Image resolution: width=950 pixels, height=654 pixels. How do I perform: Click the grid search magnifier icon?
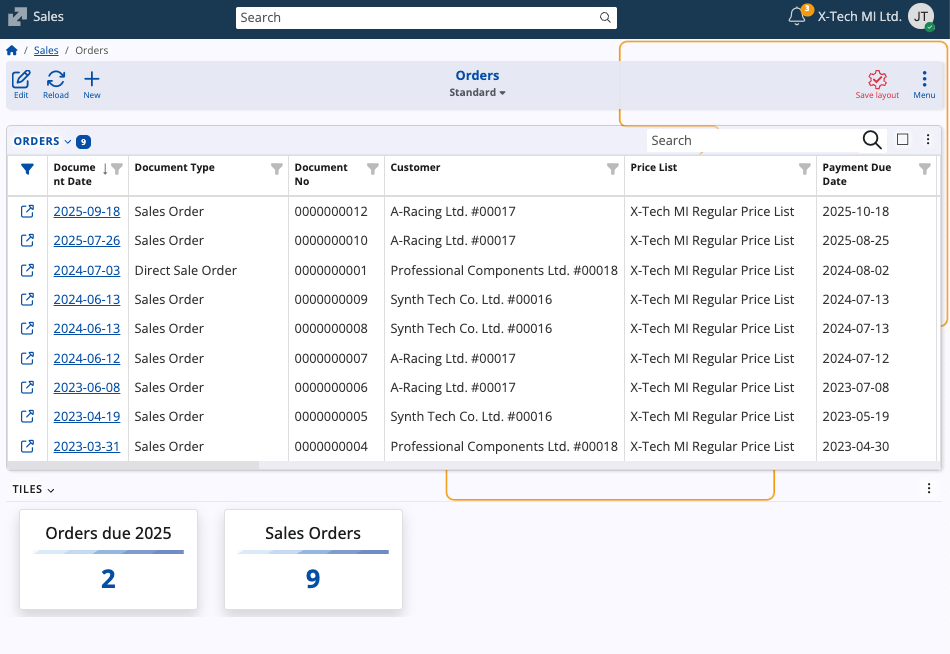[872, 140]
